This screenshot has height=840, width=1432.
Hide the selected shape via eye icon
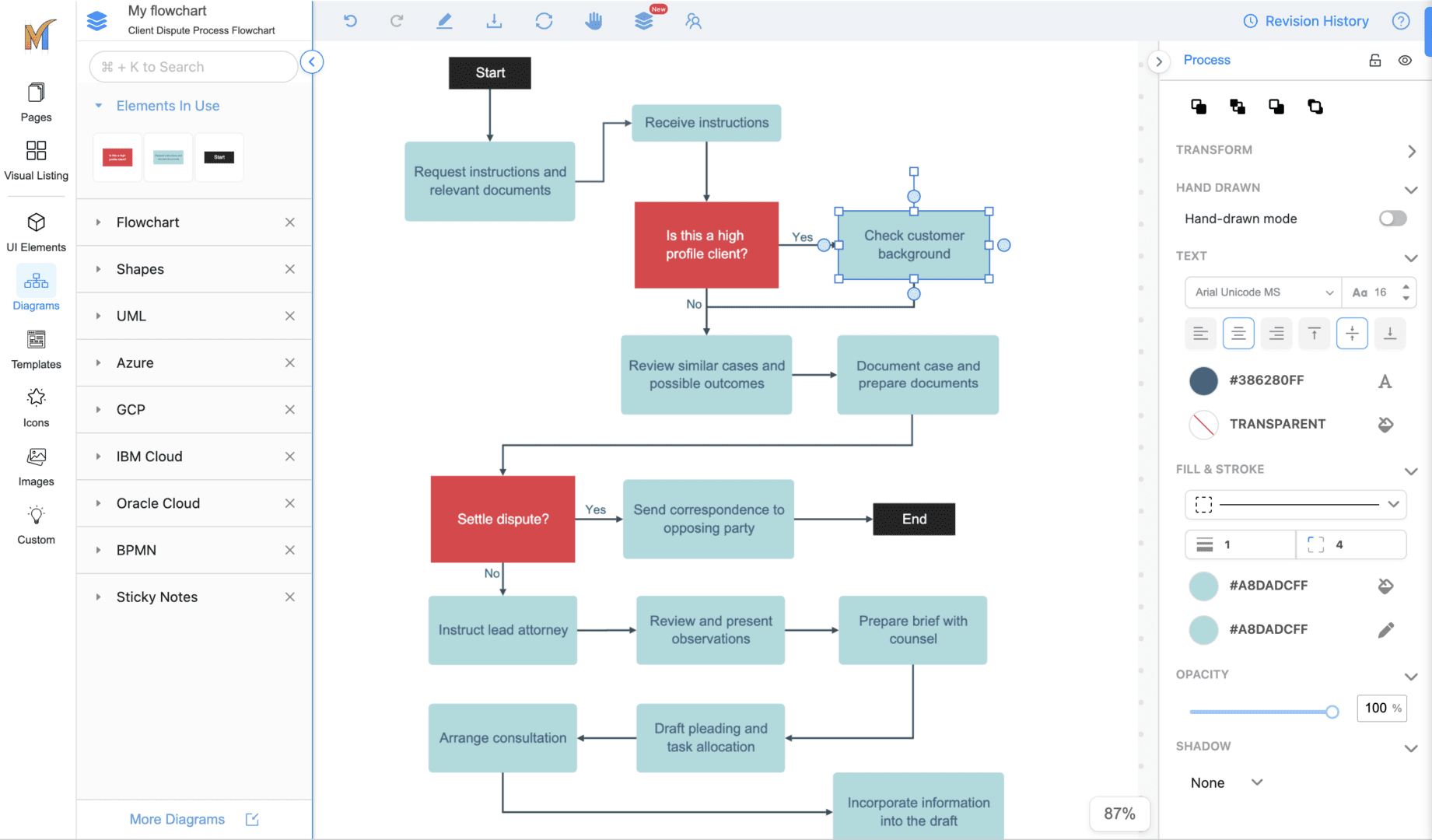point(1406,60)
